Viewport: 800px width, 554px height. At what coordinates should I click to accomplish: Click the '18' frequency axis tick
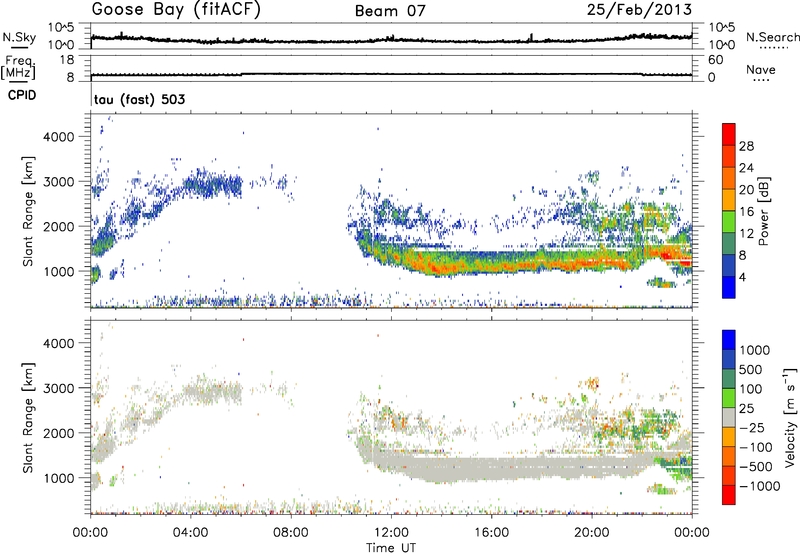tap(66, 60)
